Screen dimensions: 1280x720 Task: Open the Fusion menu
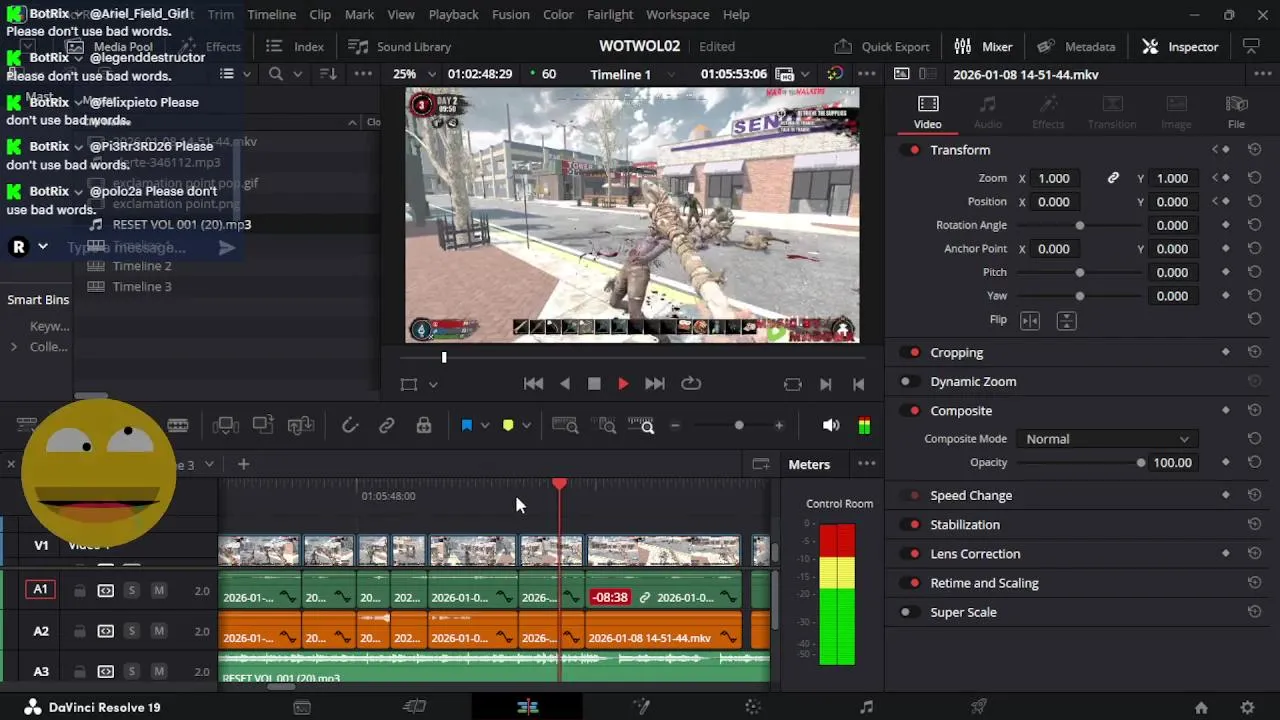click(x=510, y=15)
